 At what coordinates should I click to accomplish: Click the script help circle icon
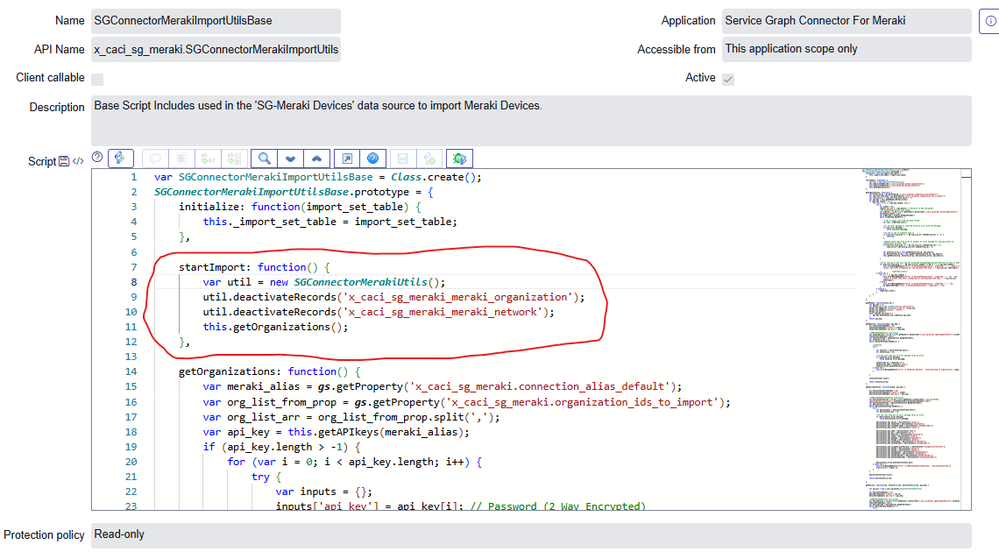[97, 157]
